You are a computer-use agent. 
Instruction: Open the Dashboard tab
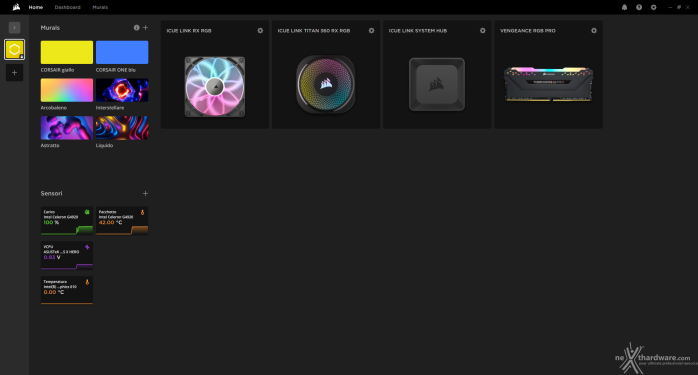tap(68, 7)
